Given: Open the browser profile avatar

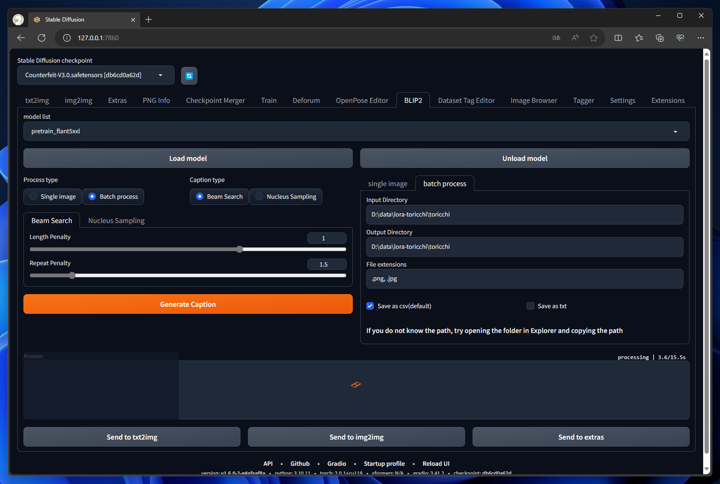Looking at the screenshot, I should [x=18, y=19].
